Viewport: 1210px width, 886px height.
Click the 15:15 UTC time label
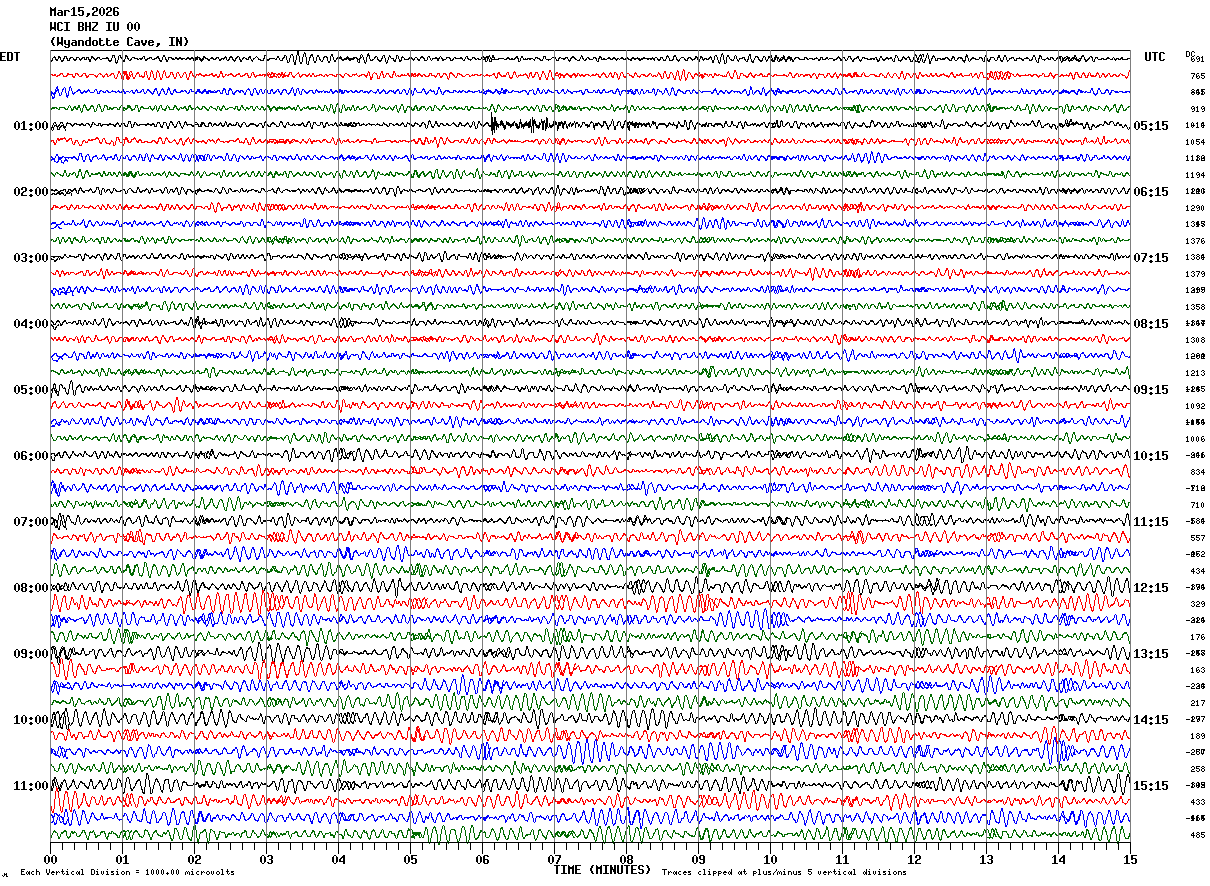point(1151,786)
